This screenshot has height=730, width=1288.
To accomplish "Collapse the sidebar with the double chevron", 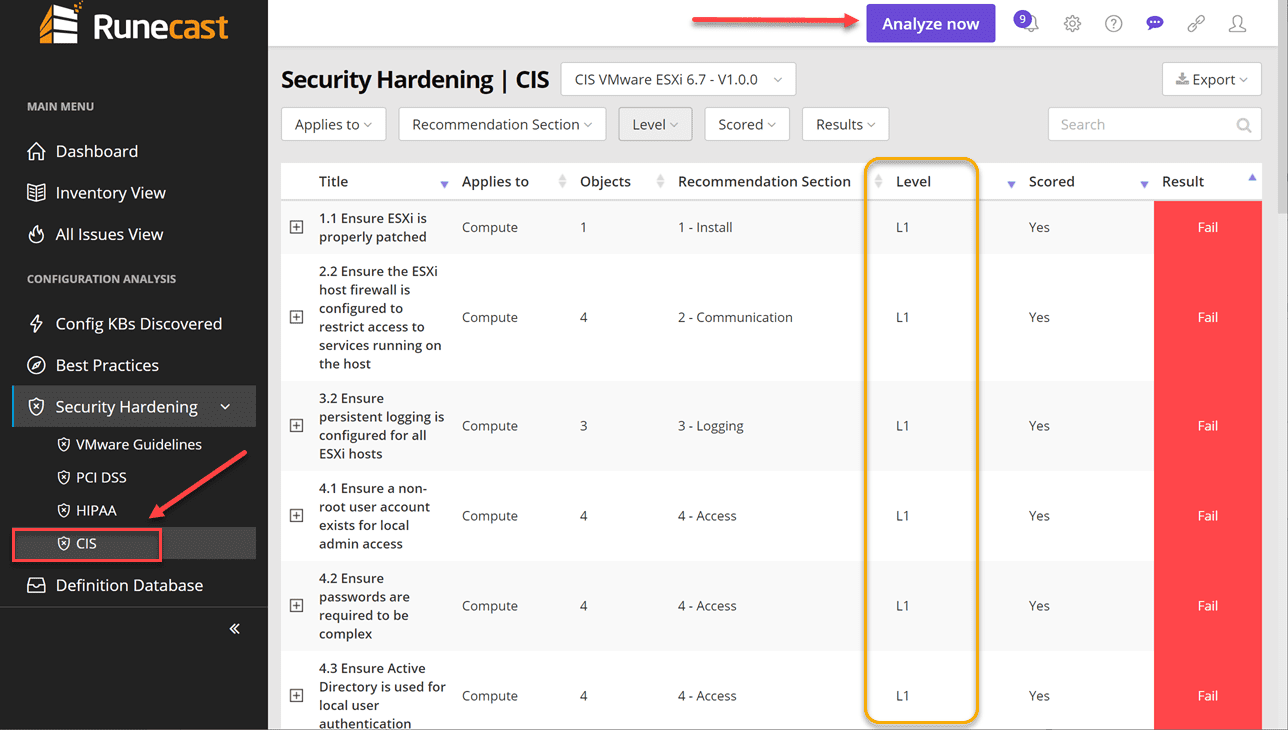I will point(234,628).
